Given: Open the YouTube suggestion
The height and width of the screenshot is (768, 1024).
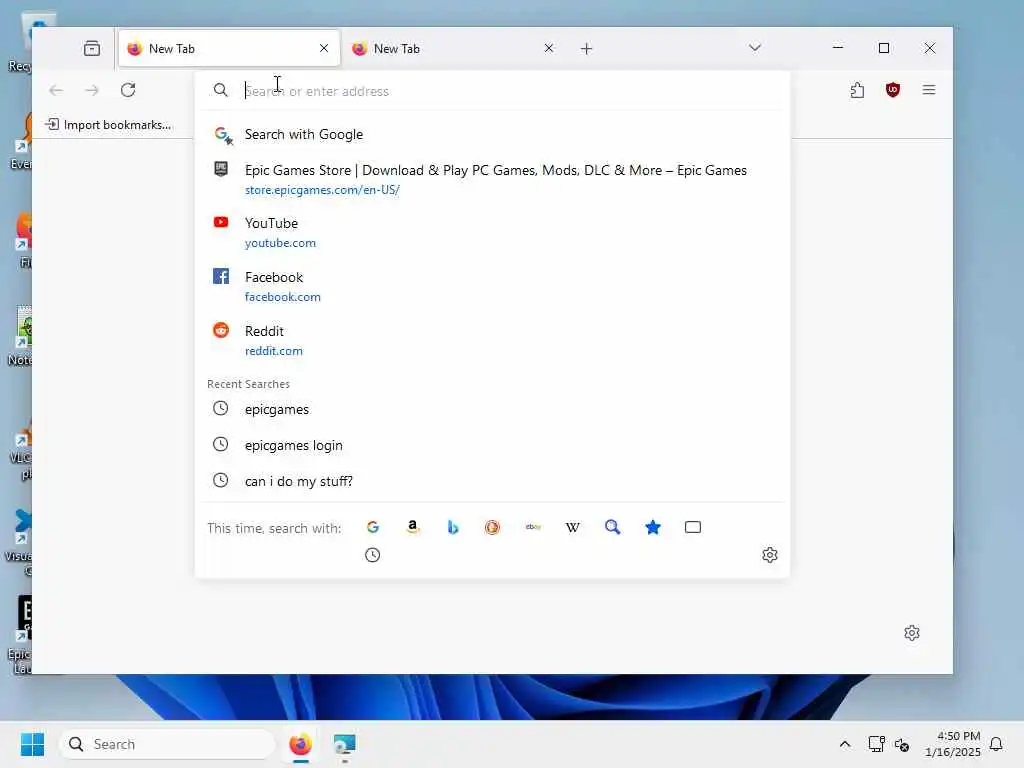Looking at the screenshot, I should (x=492, y=232).
